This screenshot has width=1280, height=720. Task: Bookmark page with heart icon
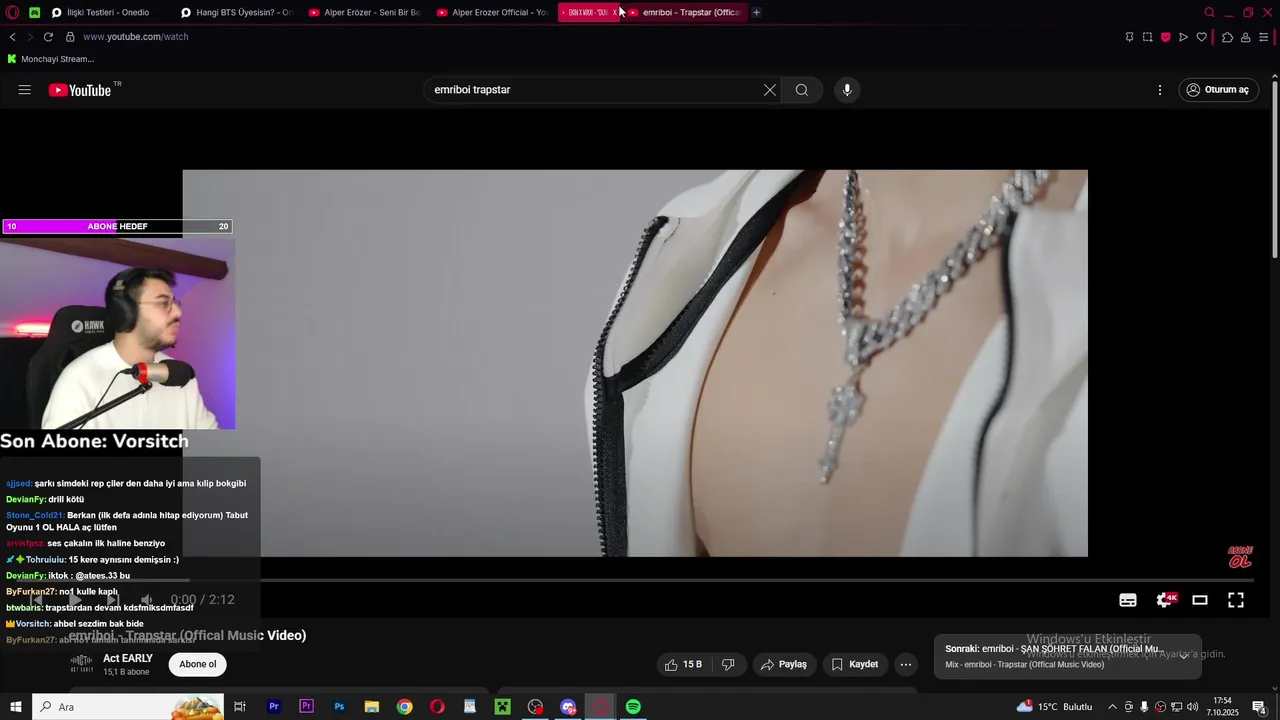[x=1202, y=37]
